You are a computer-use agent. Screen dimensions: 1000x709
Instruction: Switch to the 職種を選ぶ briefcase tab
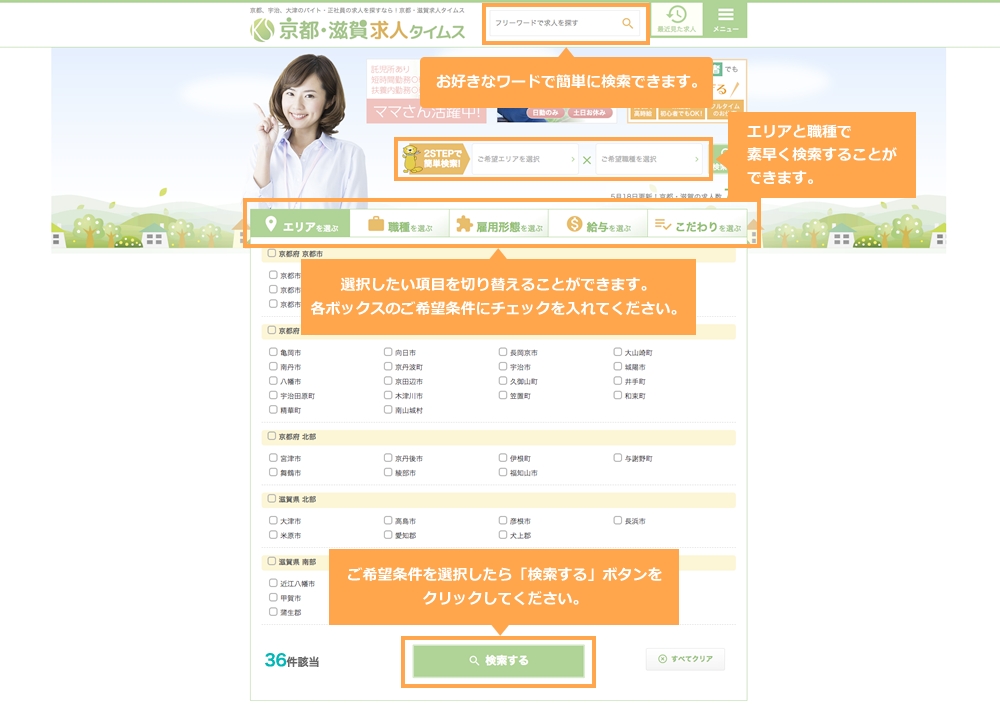[400, 225]
